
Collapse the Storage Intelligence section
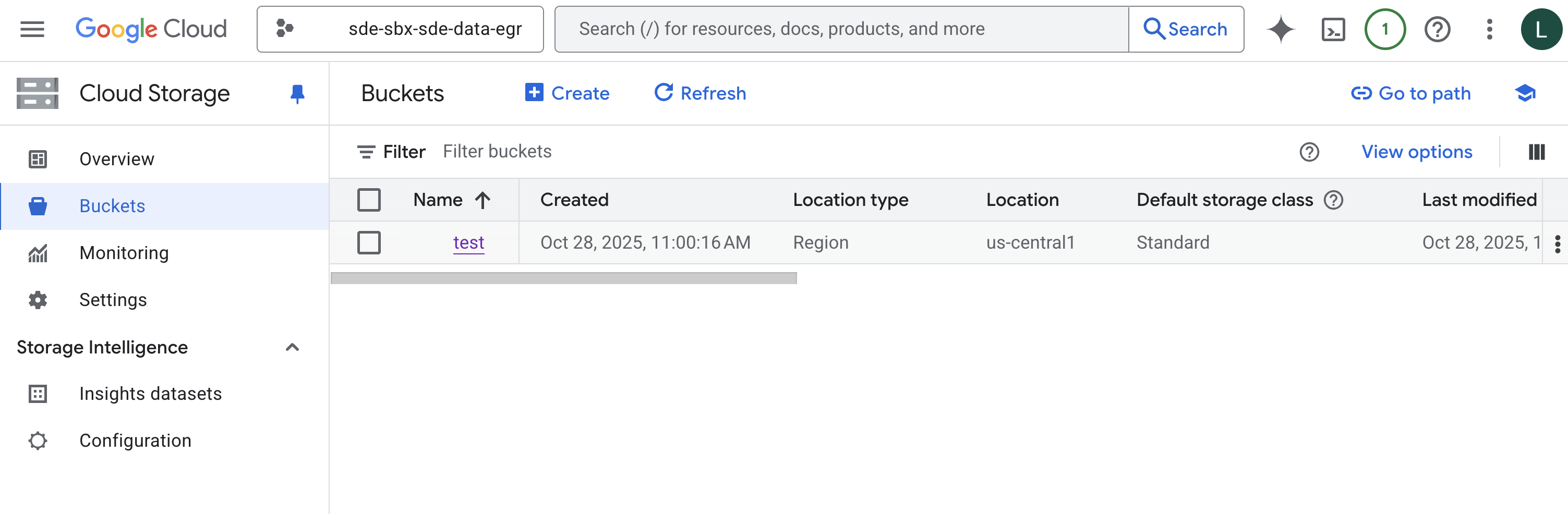292,347
